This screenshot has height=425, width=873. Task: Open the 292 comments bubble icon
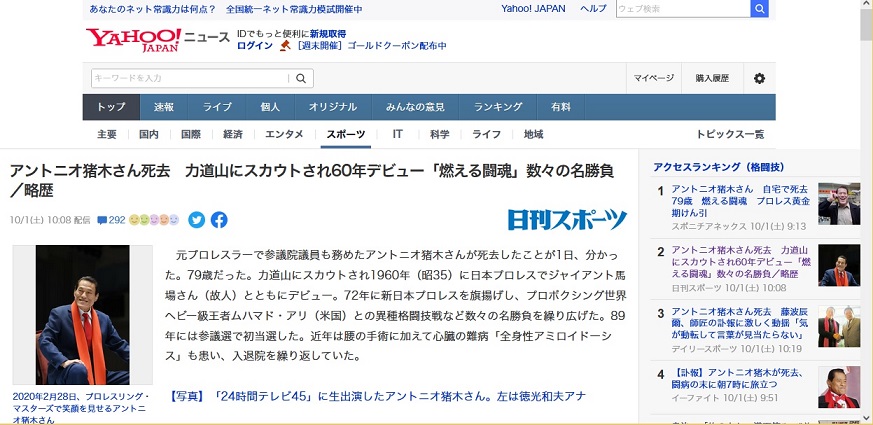pyautogui.click(x=102, y=220)
